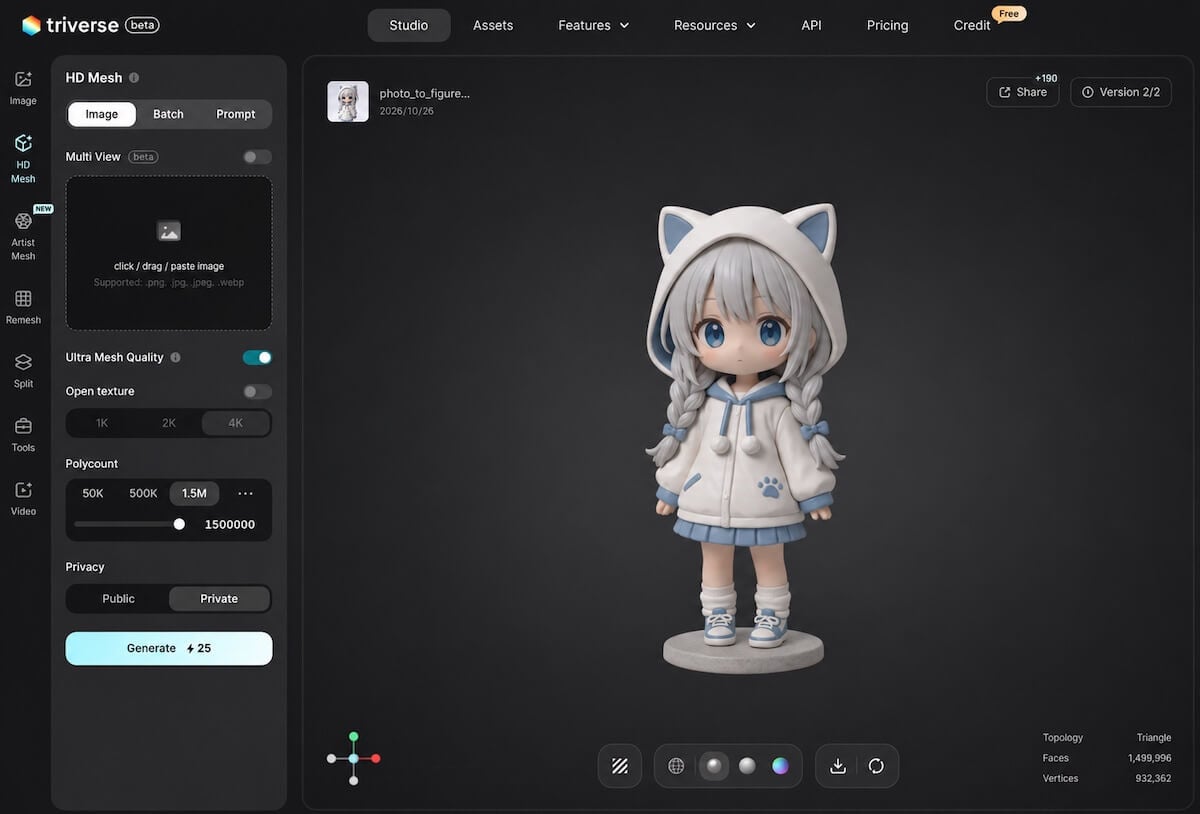Image resolution: width=1200 pixels, height=814 pixels.
Task: Set polycount preset to 500K
Action: [143, 493]
